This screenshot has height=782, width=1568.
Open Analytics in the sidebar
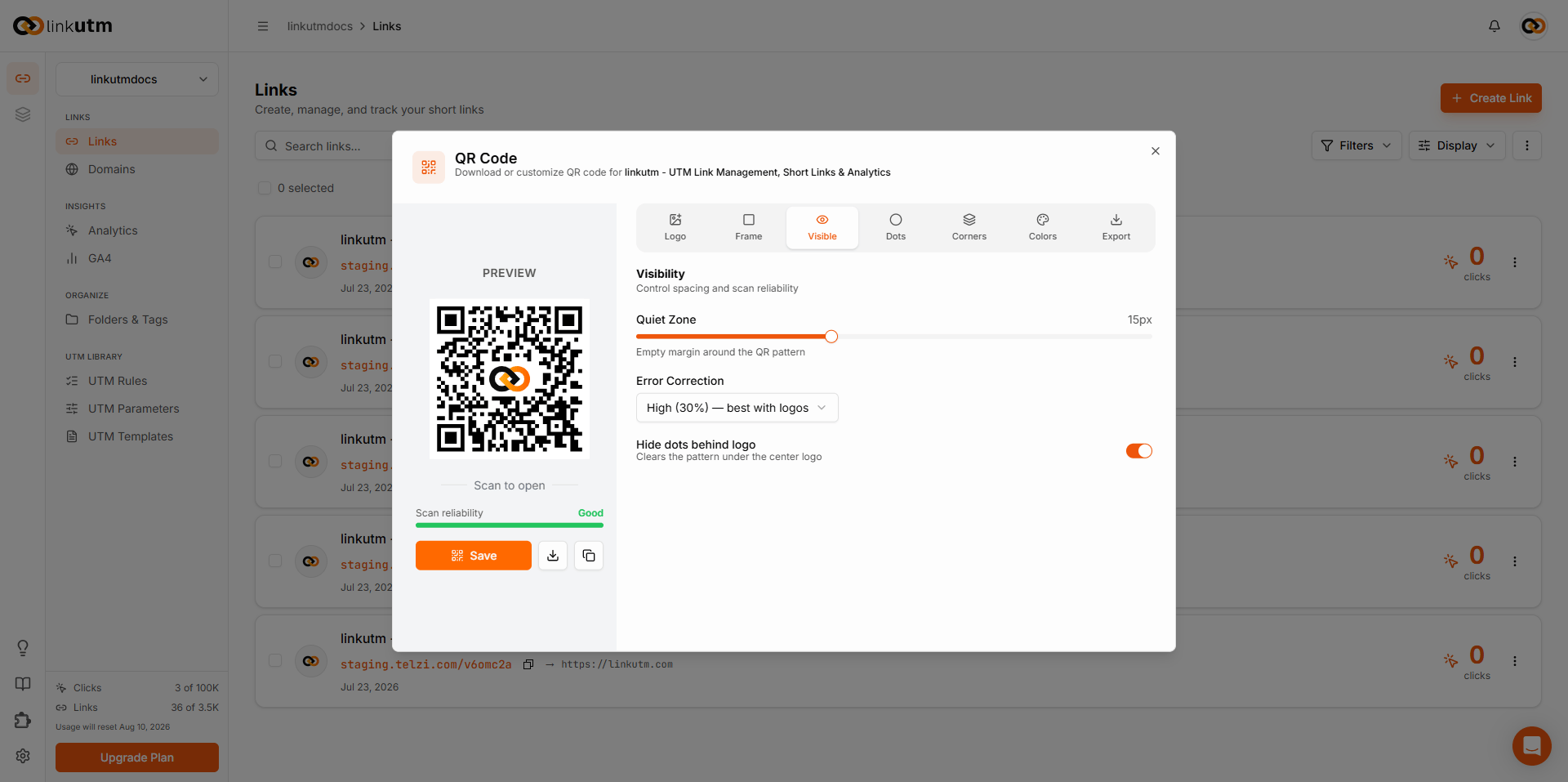pyautogui.click(x=137, y=230)
